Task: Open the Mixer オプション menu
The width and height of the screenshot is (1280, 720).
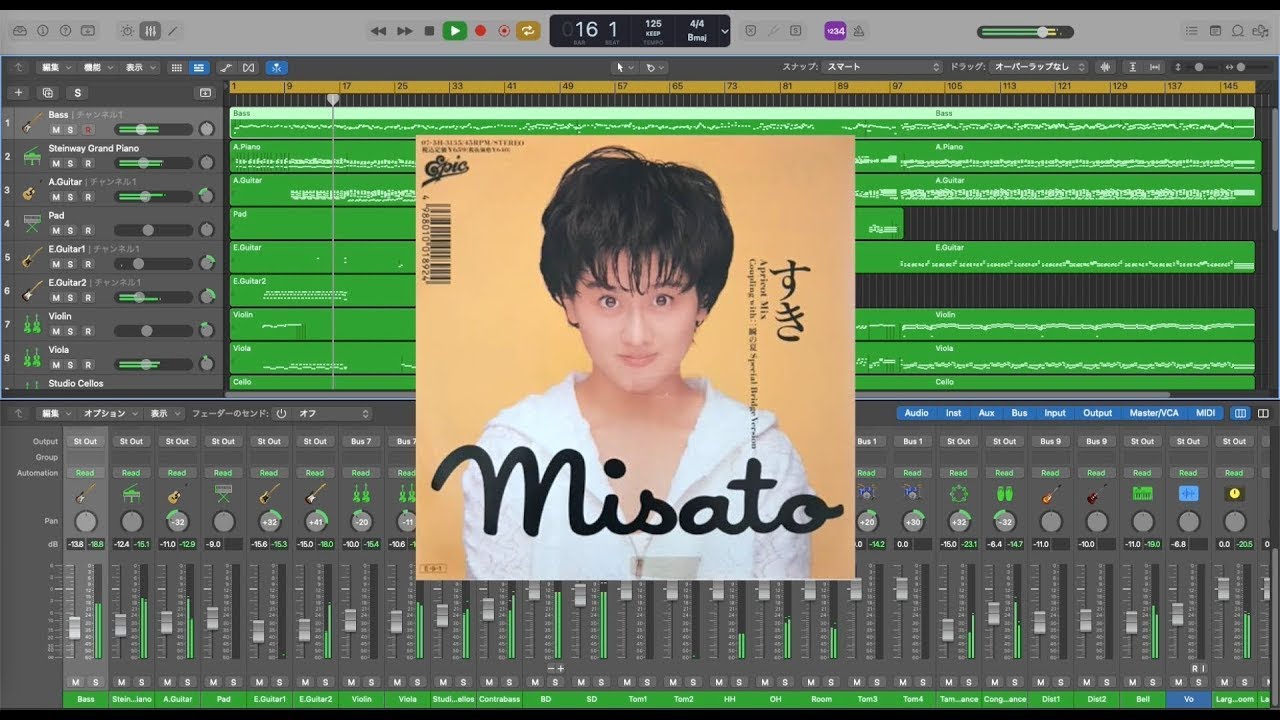Action: click(109, 413)
